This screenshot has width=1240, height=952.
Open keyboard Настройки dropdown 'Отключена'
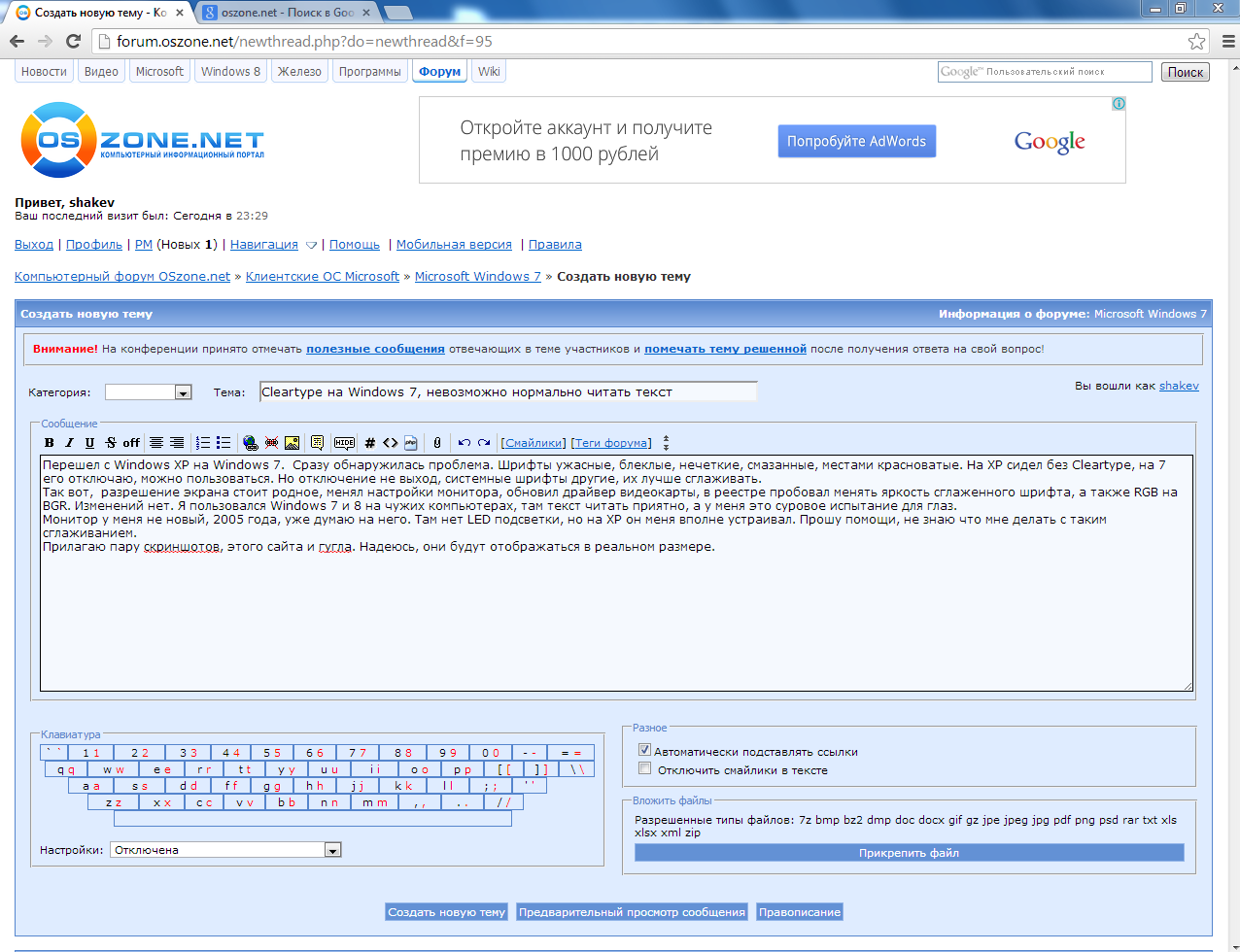(225, 850)
